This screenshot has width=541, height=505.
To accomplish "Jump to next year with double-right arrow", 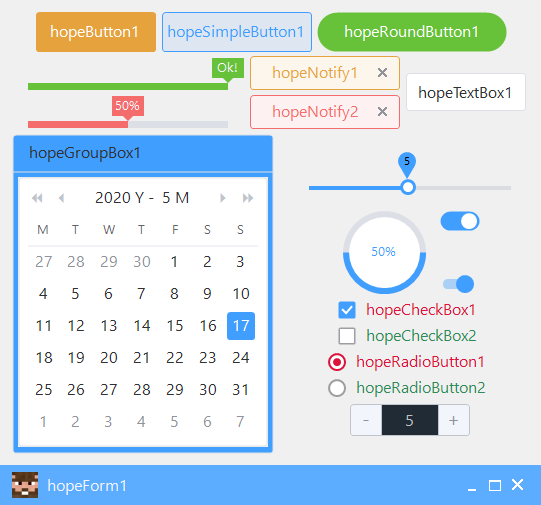I will (x=248, y=198).
